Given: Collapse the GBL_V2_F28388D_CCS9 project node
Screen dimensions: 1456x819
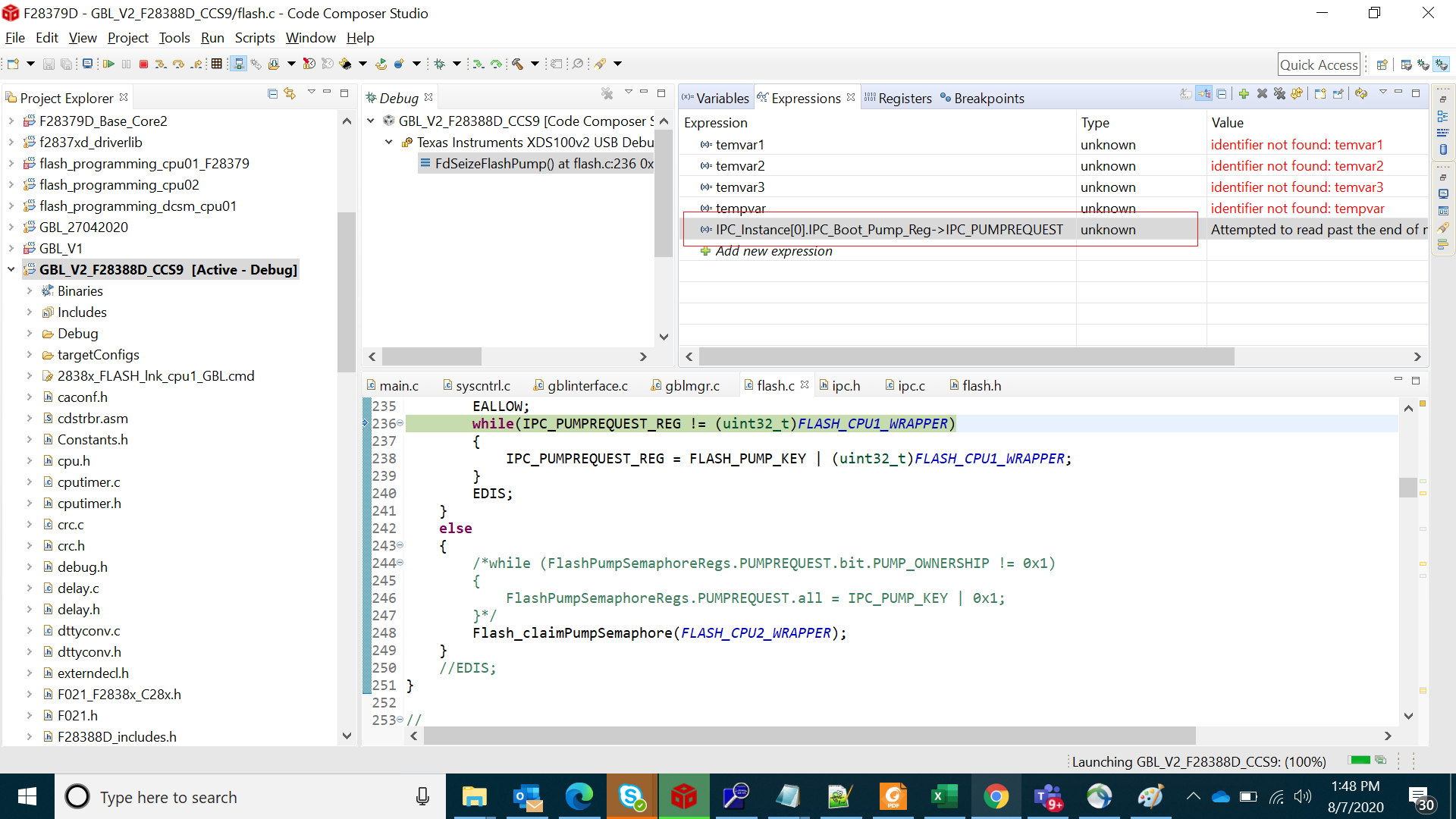Looking at the screenshot, I should point(11,270).
